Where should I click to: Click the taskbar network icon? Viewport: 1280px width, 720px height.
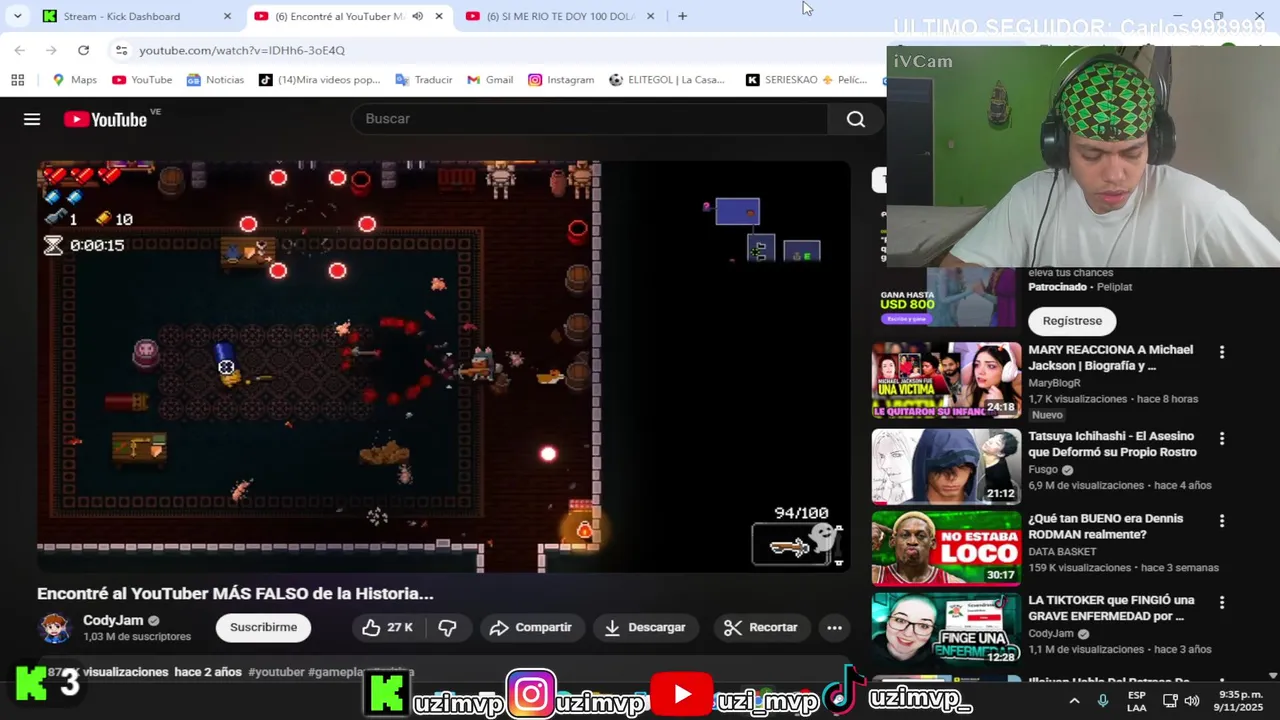tap(1171, 701)
